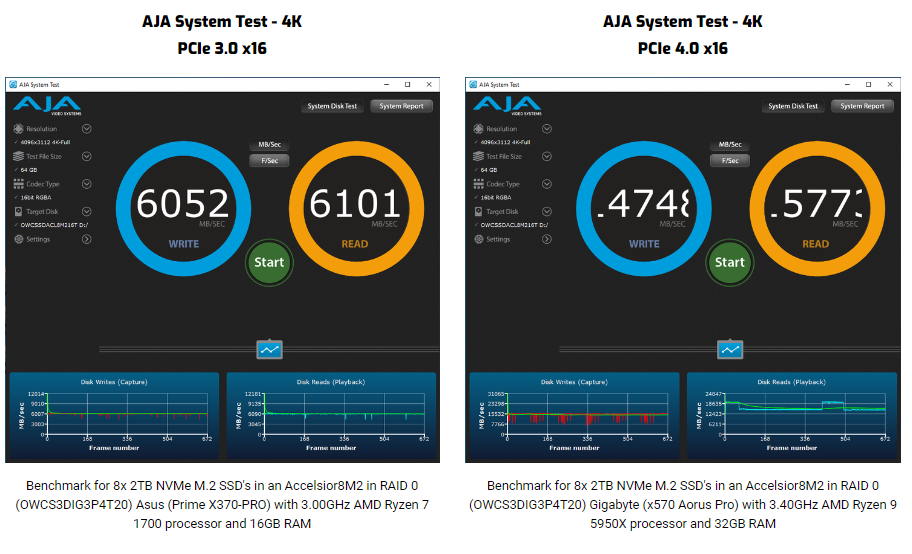Expand Test File Size dropdown in PCIe 3.0 window
Screen dimensions: 912x554
click(x=87, y=156)
